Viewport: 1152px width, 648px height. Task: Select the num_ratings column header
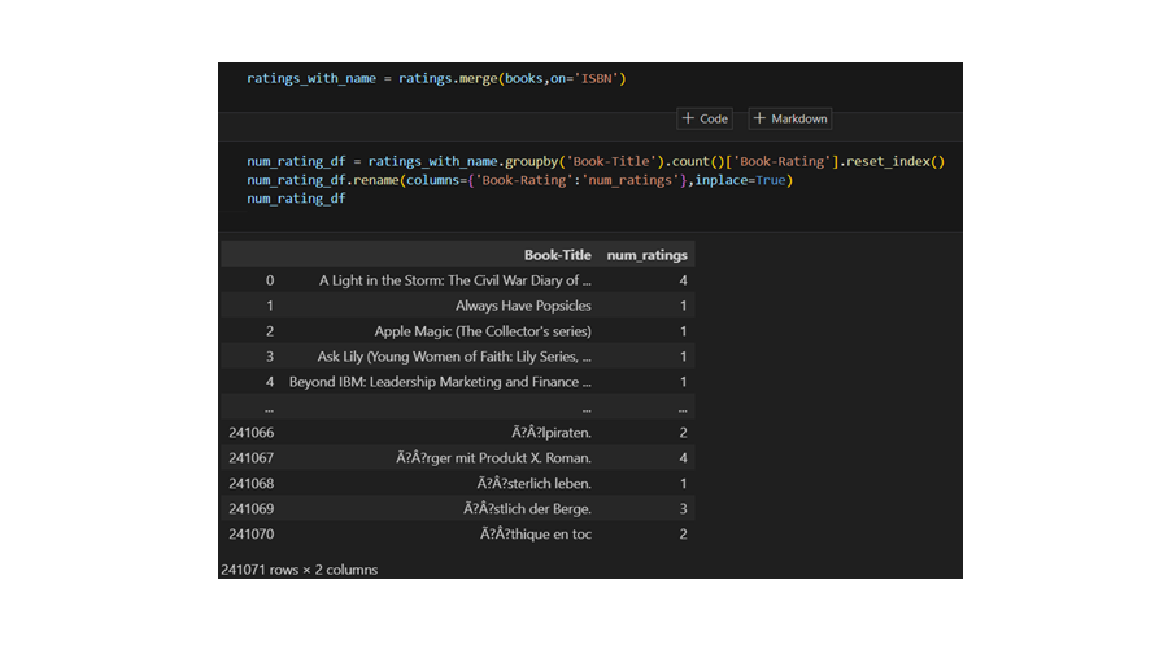647,255
